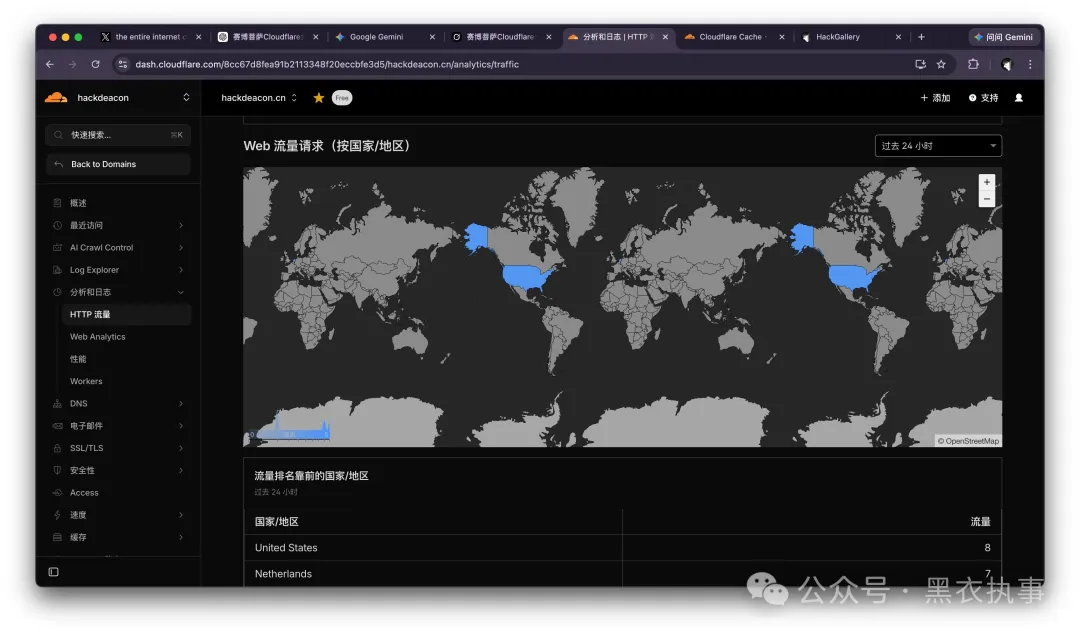Bookmark this page with star icon
Screen dimensions: 1080x634
(941, 64)
